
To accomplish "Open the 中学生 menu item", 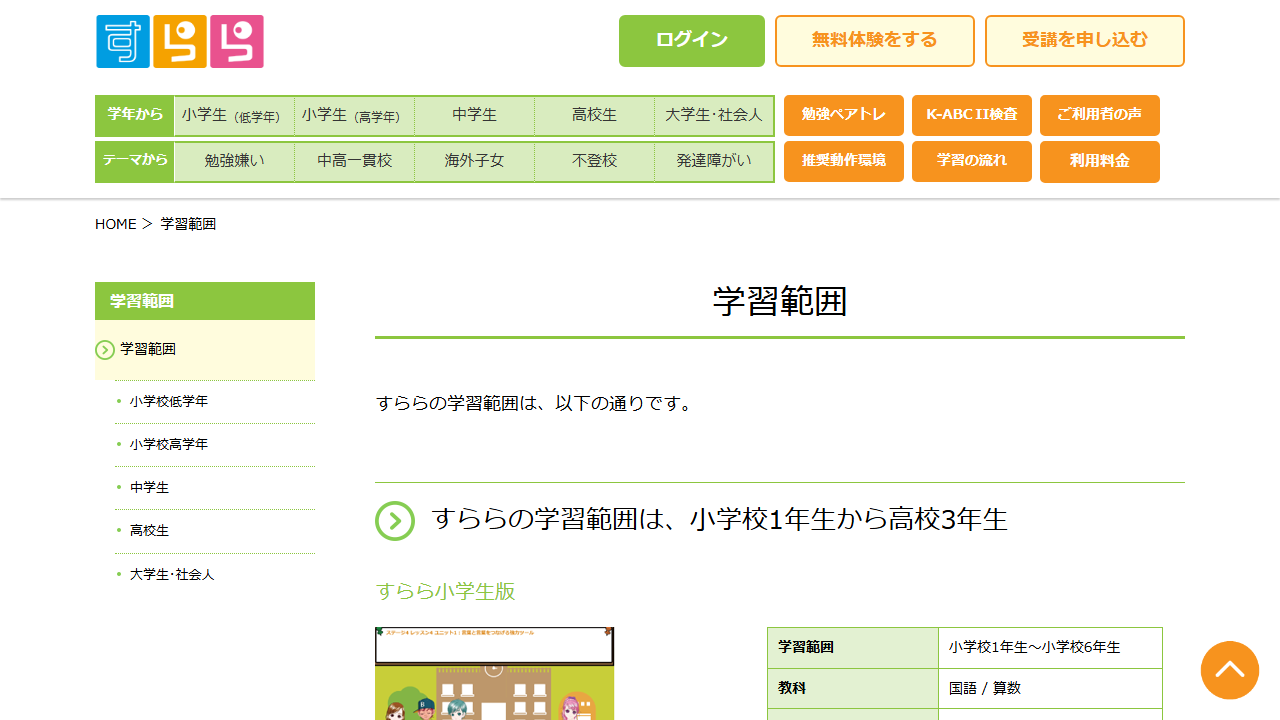I will (x=474, y=116).
